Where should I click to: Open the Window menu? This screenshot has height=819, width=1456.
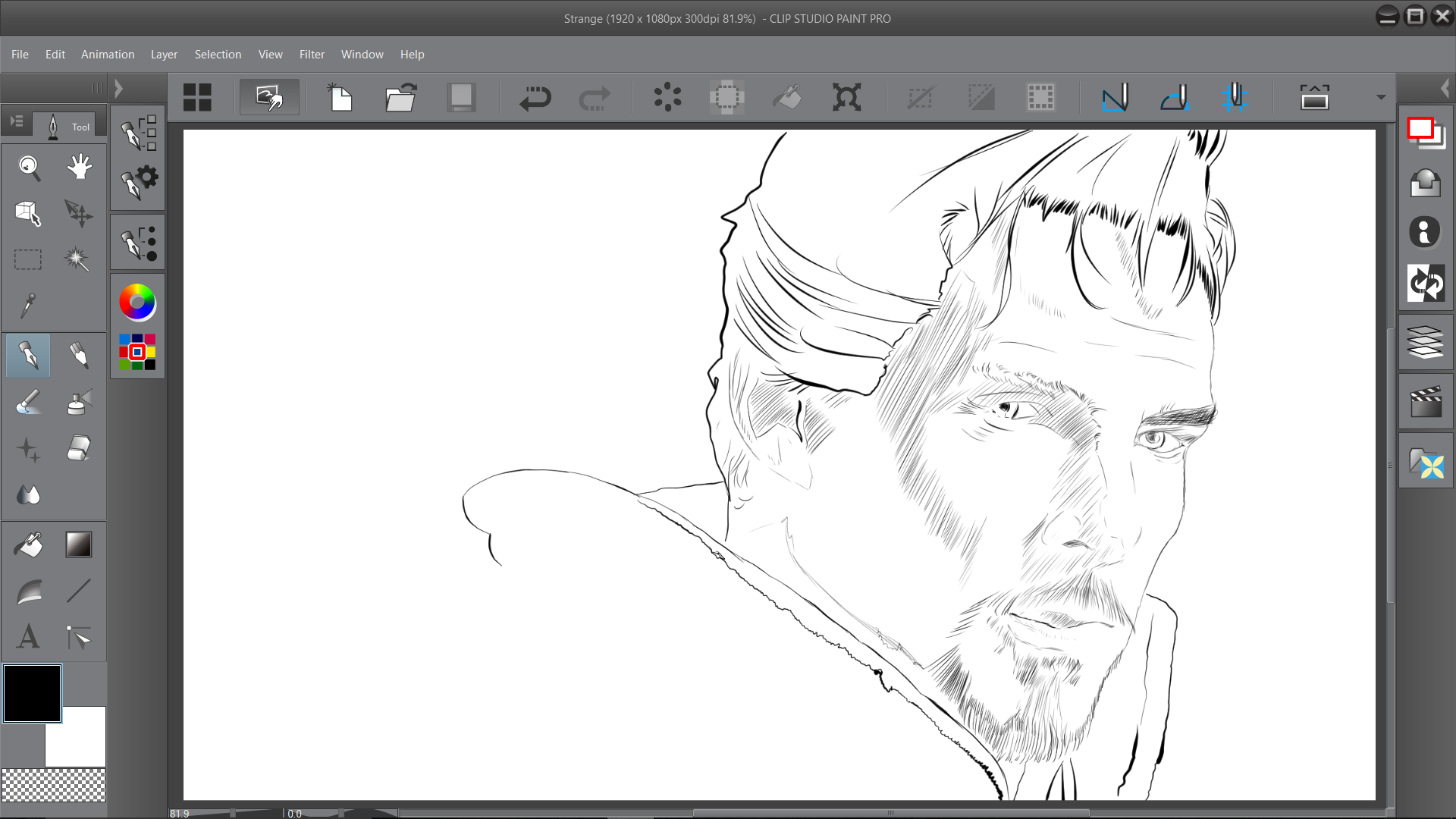pos(362,55)
